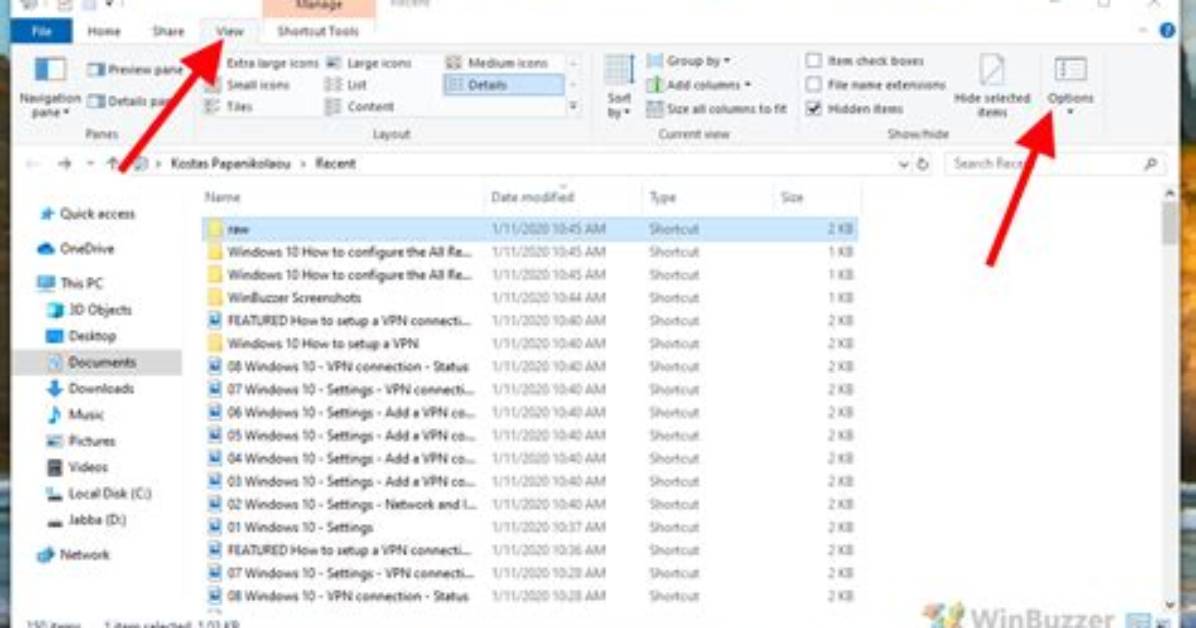Image resolution: width=1196 pixels, height=628 pixels.
Task: Toggle the Details pane
Action: pyautogui.click(x=130, y=101)
